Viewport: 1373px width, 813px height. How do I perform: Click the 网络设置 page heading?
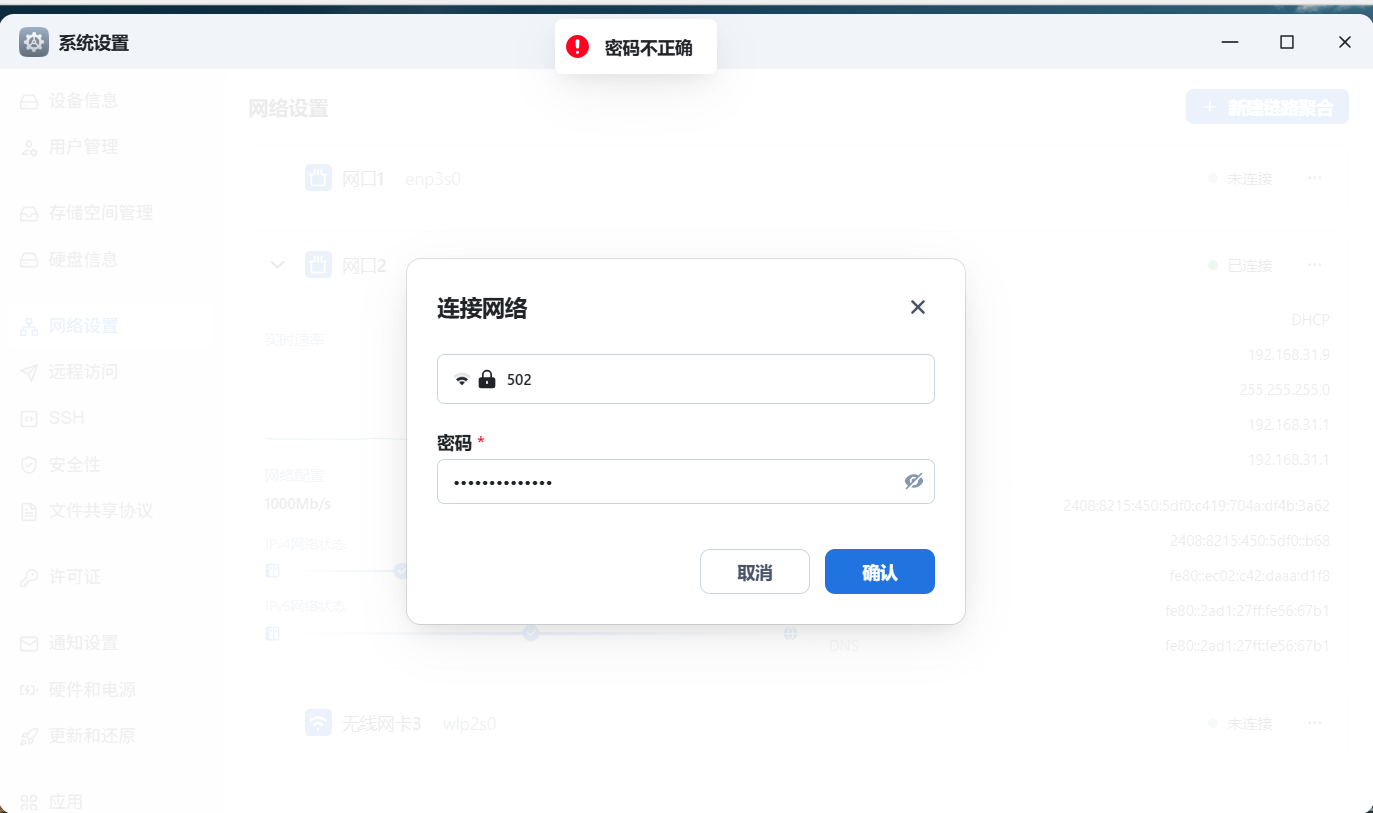coord(288,109)
